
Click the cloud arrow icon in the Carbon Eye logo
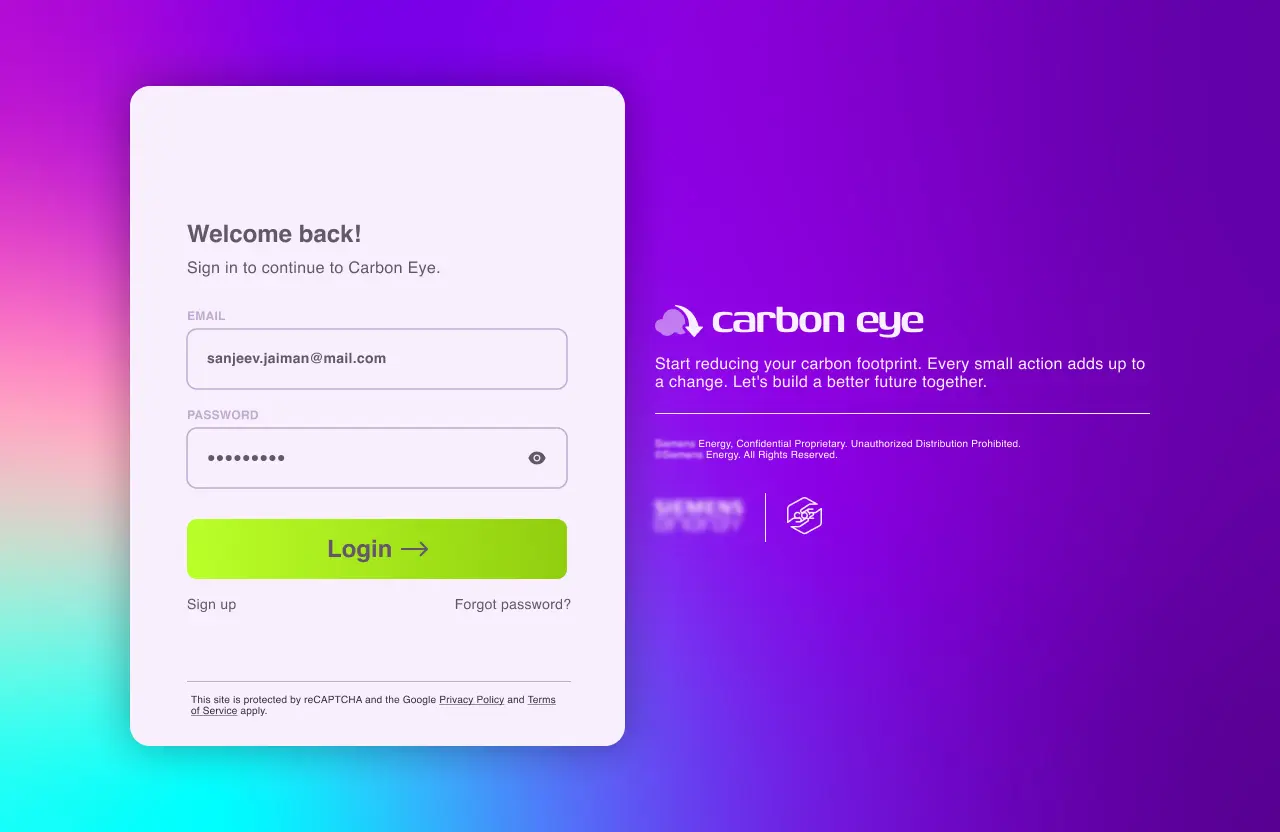(679, 321)
